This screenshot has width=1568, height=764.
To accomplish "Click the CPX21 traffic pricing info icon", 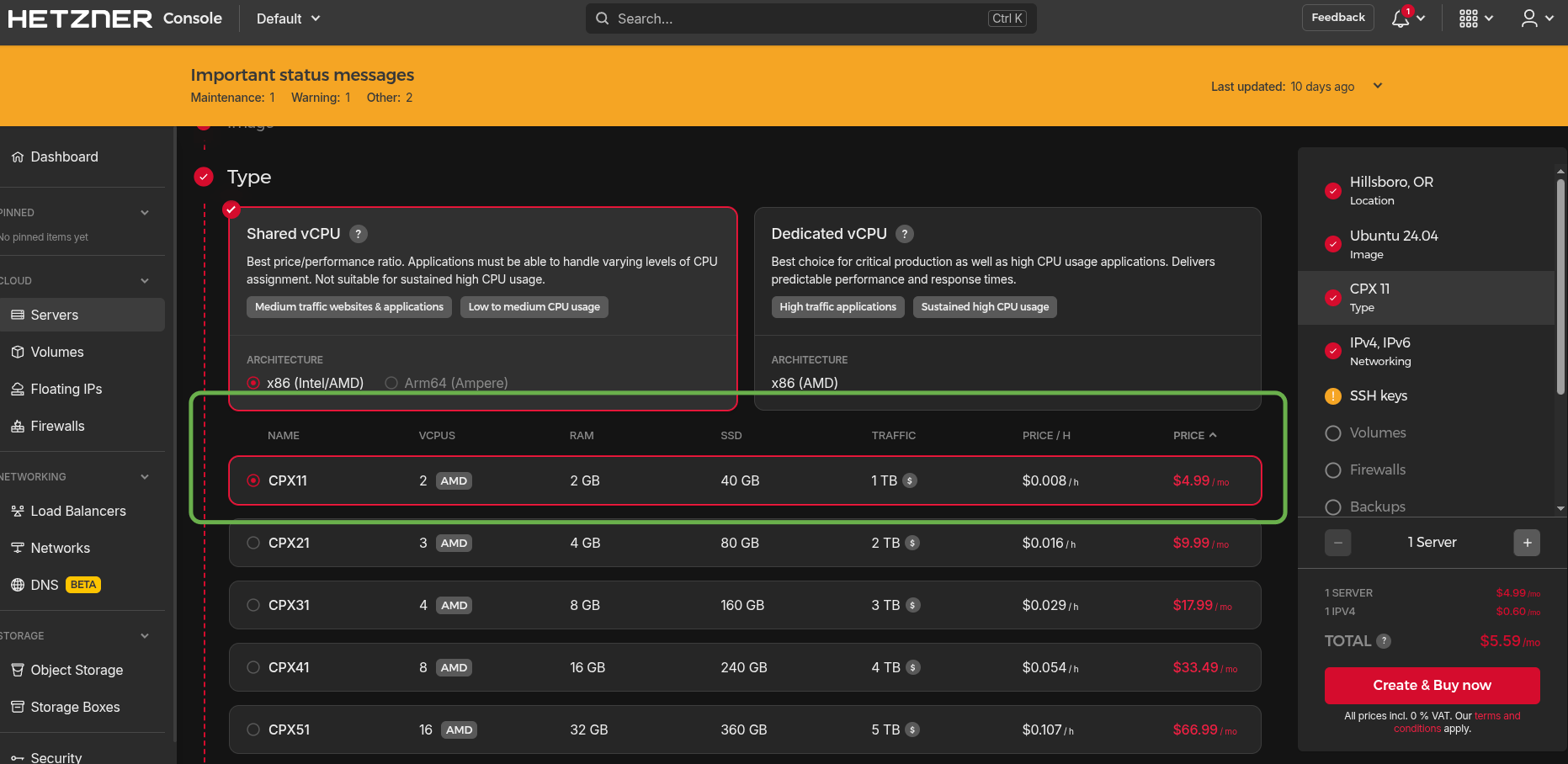I will pos(912,543).
